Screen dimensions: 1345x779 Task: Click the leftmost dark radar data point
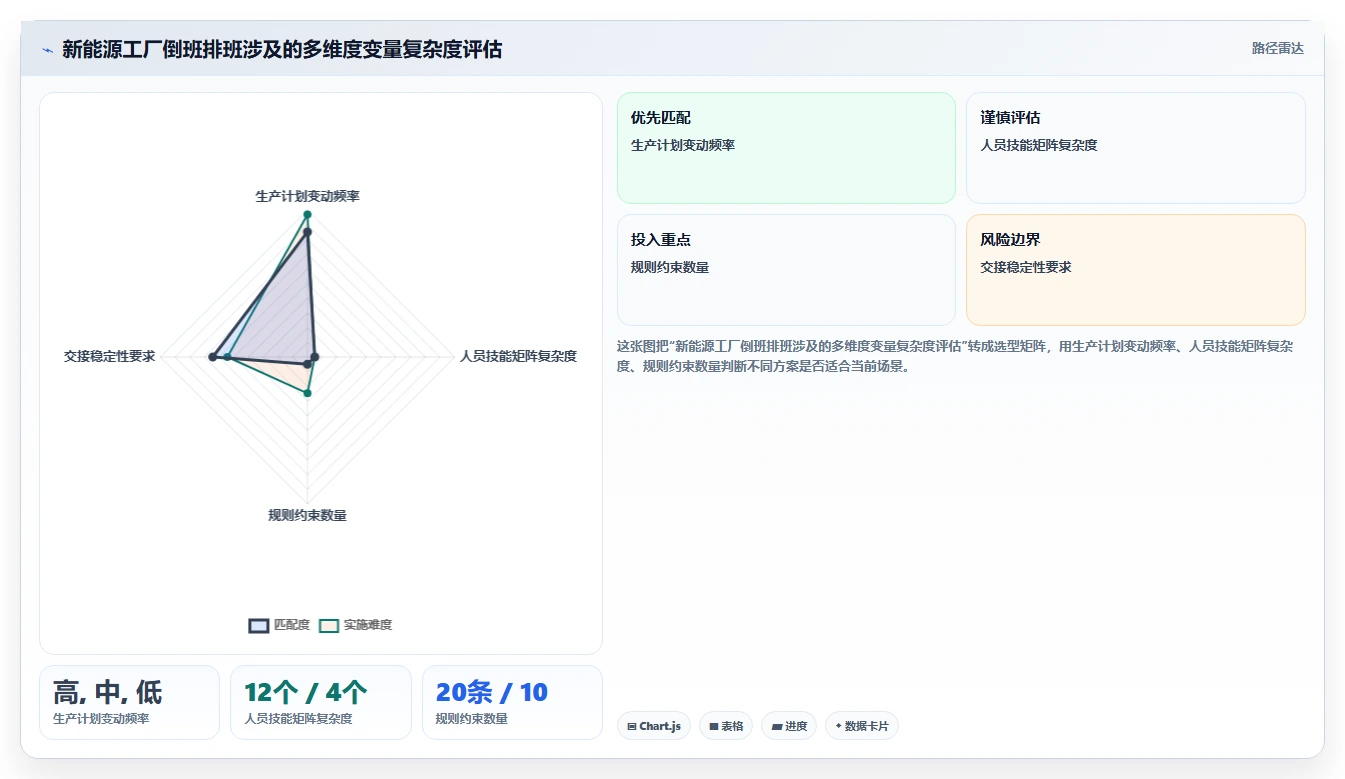point(212,356)
